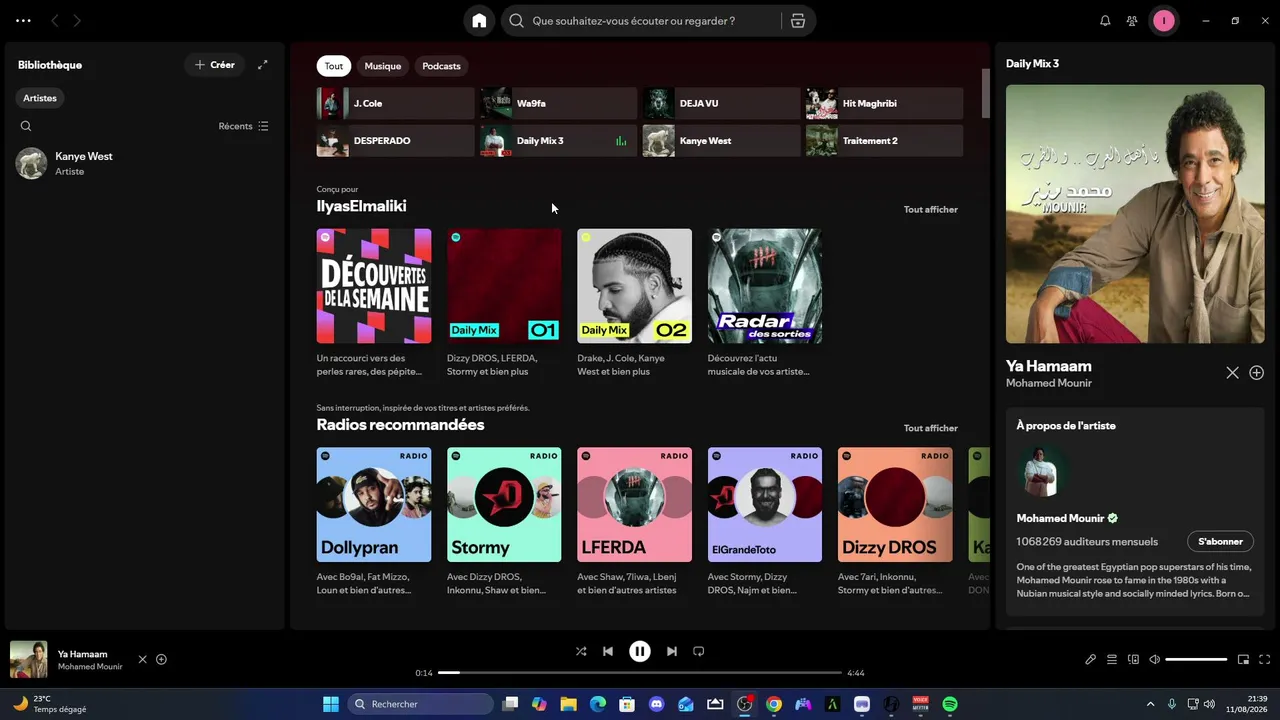Viewport: 1280px width, 720px height.
Task: Navigate back with the left arrow
Action: coord(55,21)
